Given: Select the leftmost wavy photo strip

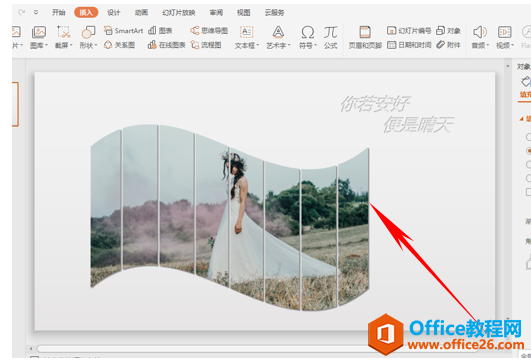Looking at the screenshot, I should coord(106,209).
